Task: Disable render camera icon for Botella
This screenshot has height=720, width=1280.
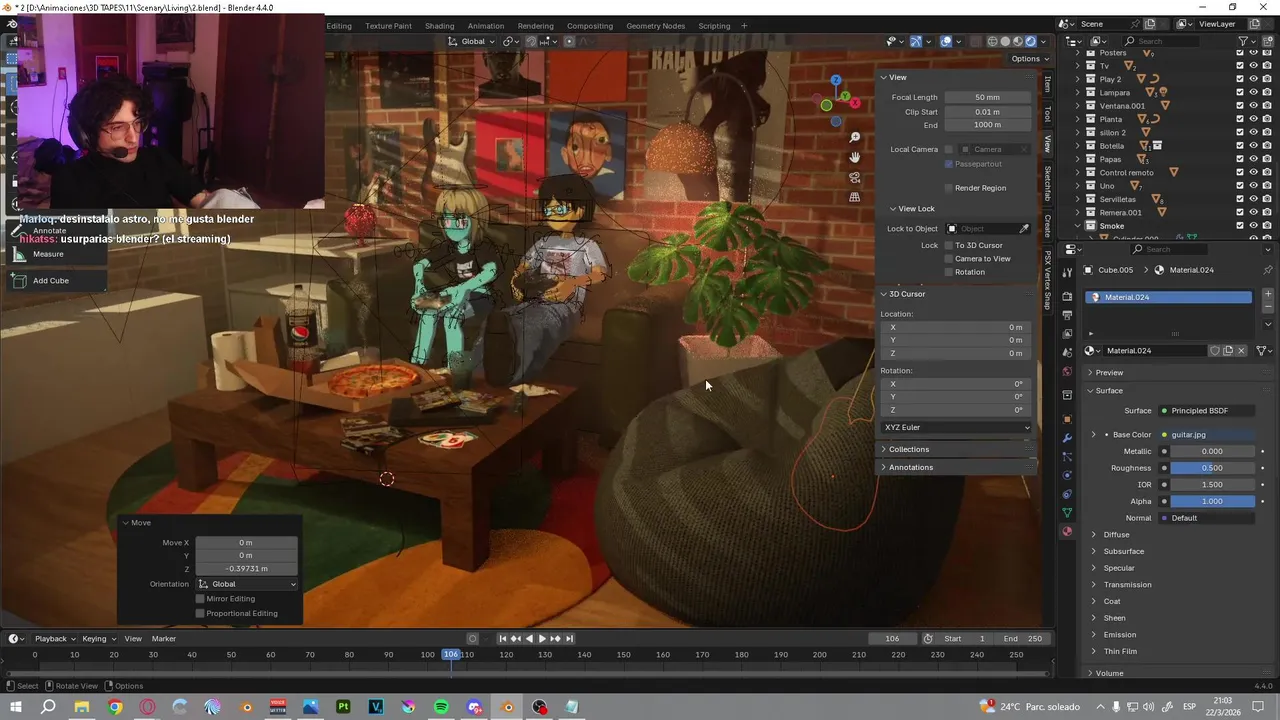Action: click(1267, 146)
